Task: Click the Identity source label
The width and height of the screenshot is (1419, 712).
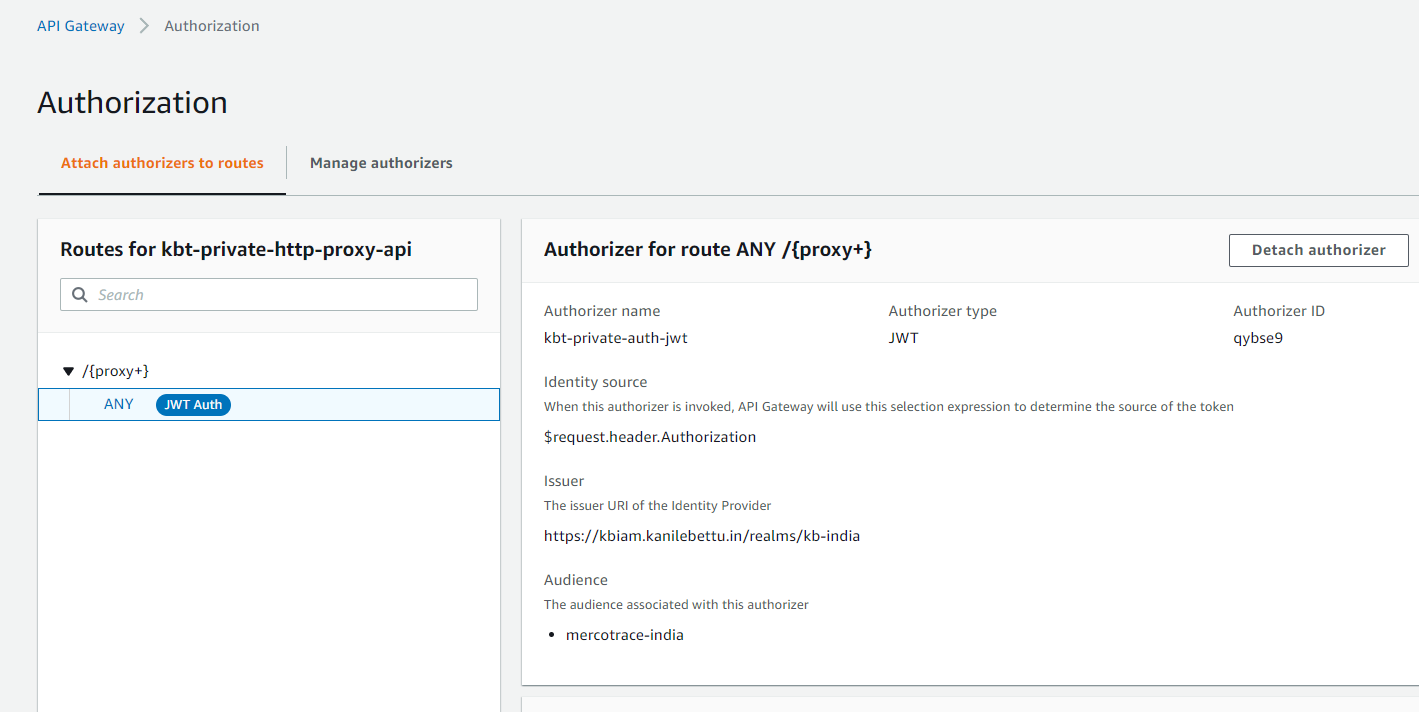Action: click(x=596, y=382)
